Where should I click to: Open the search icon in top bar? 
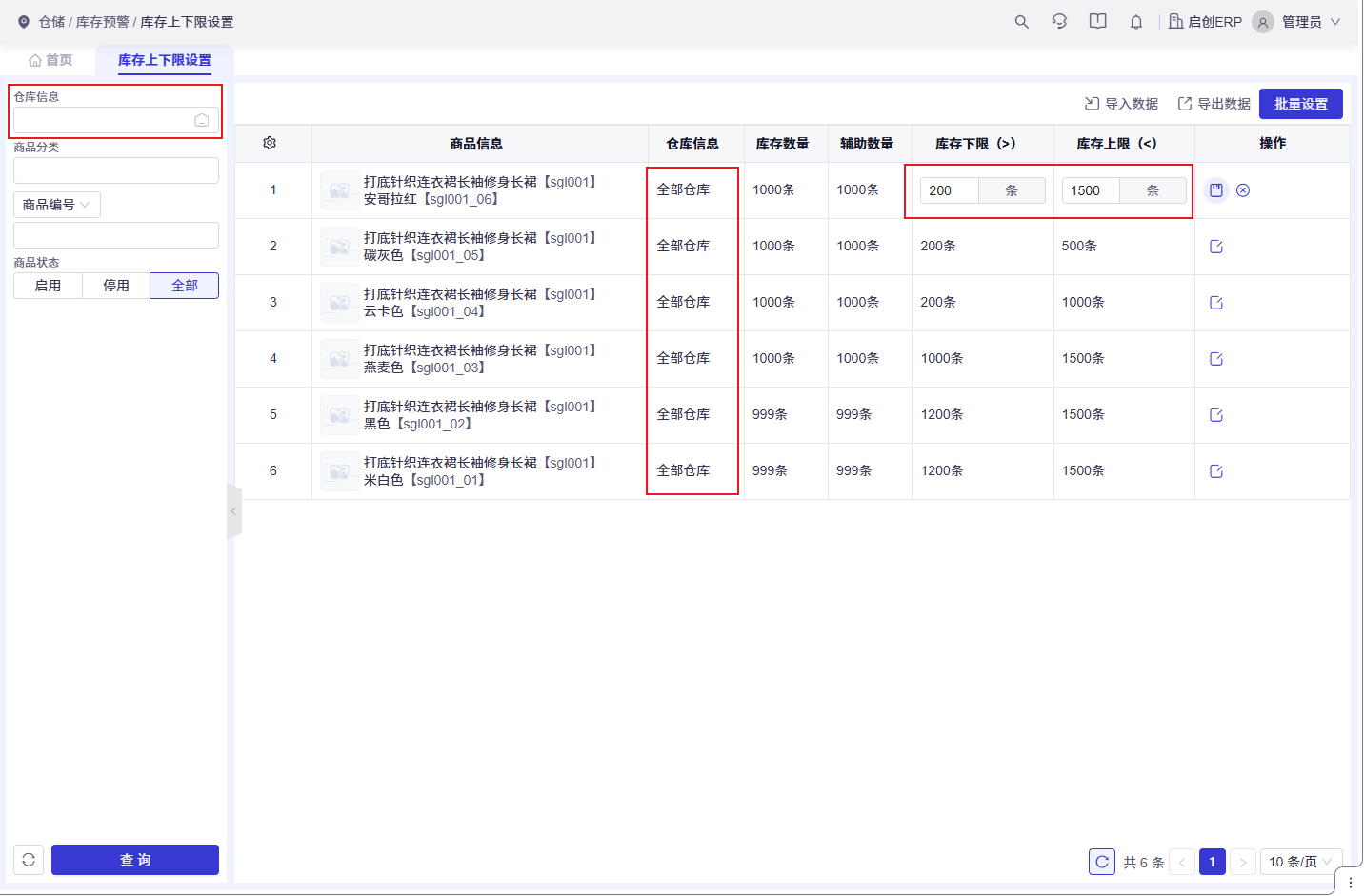click(1021, 21)
